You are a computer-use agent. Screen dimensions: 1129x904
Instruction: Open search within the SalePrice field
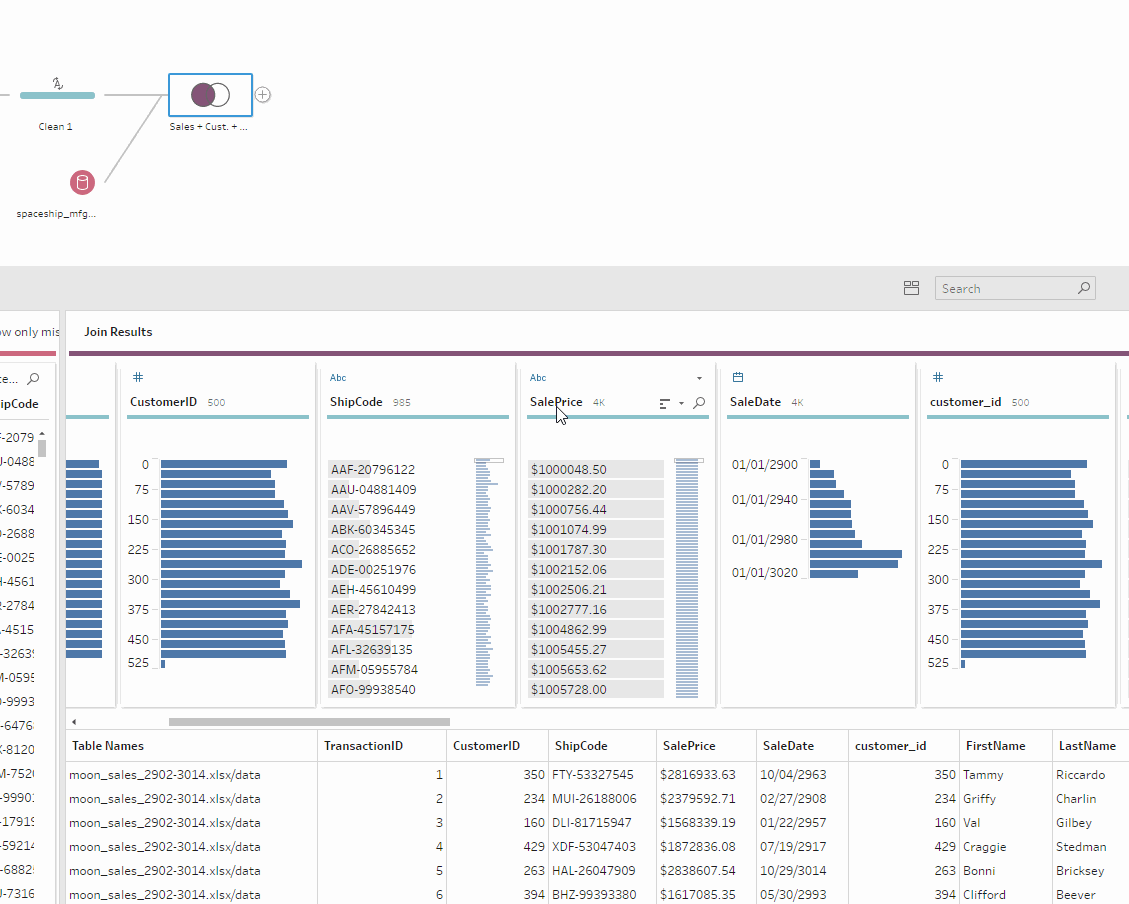pos(698,399)
